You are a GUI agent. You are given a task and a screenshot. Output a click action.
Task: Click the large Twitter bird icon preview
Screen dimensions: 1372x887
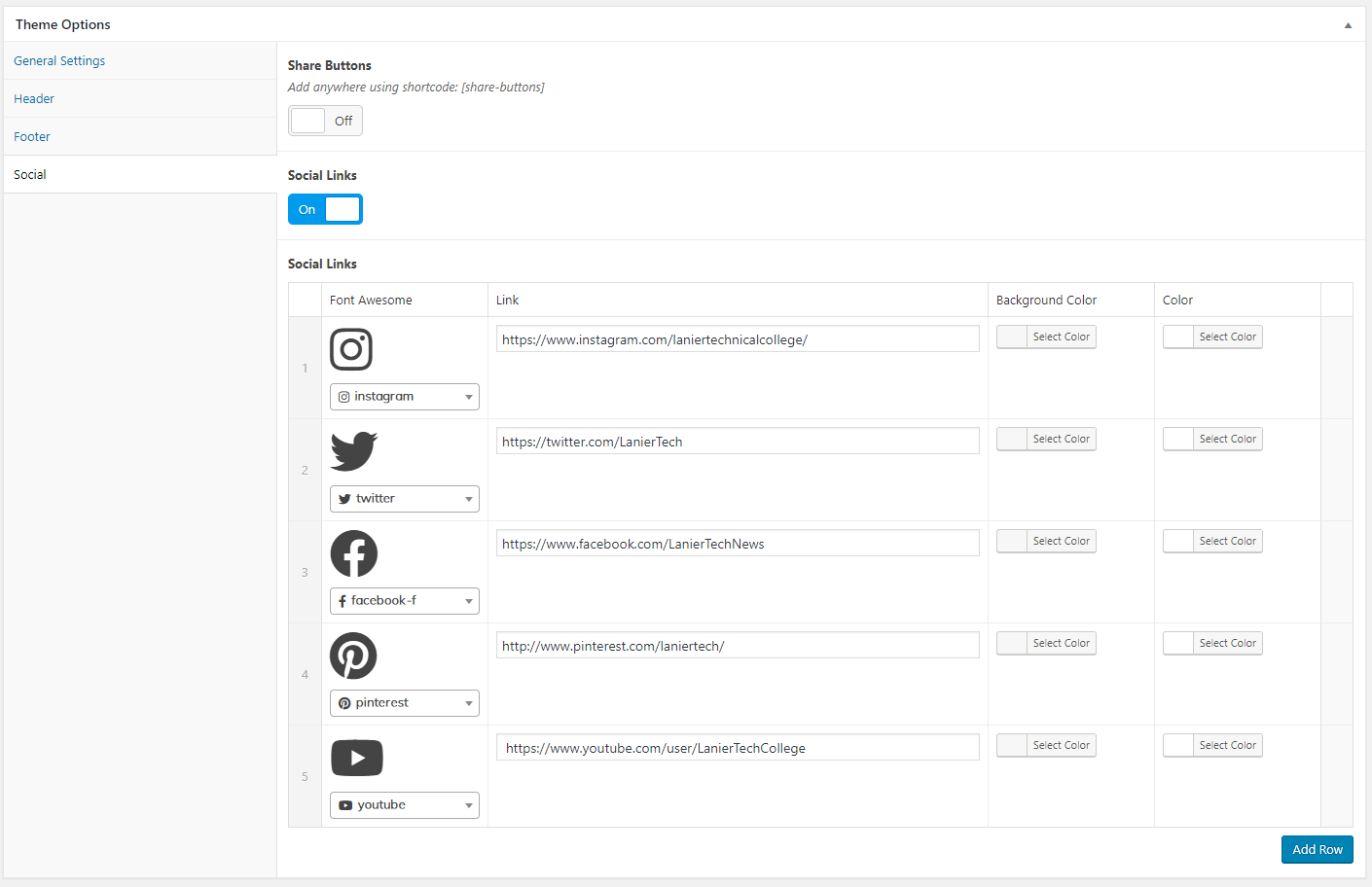353,451
